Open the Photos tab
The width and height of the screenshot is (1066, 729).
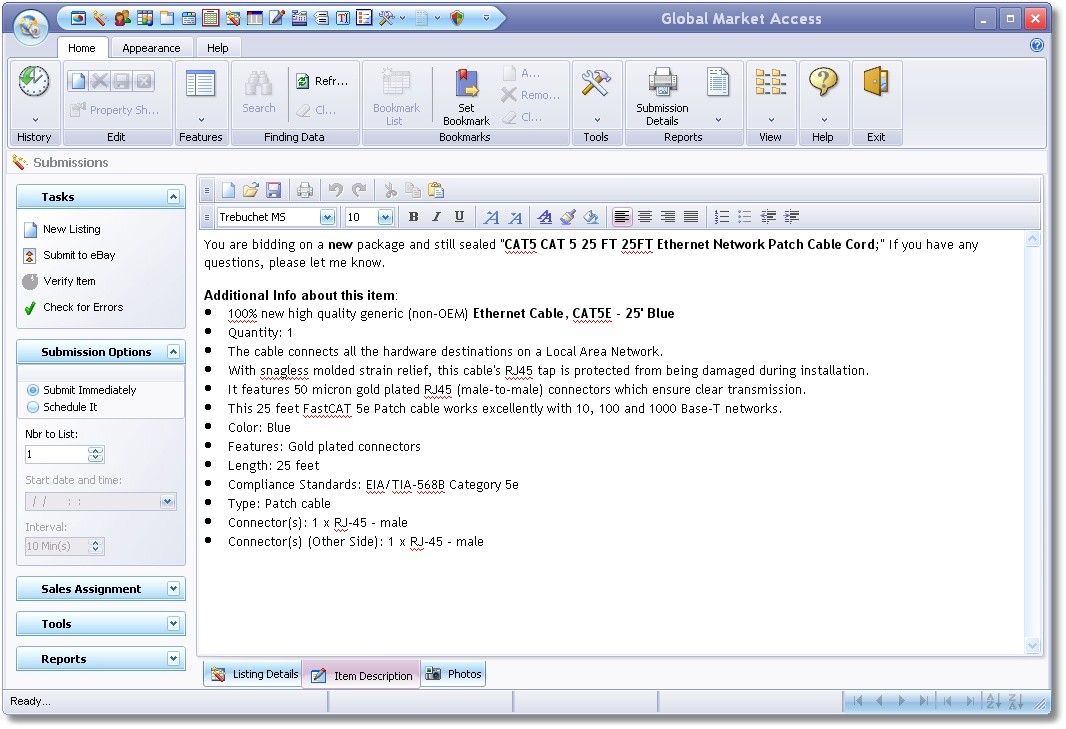[x=454, y=674]
